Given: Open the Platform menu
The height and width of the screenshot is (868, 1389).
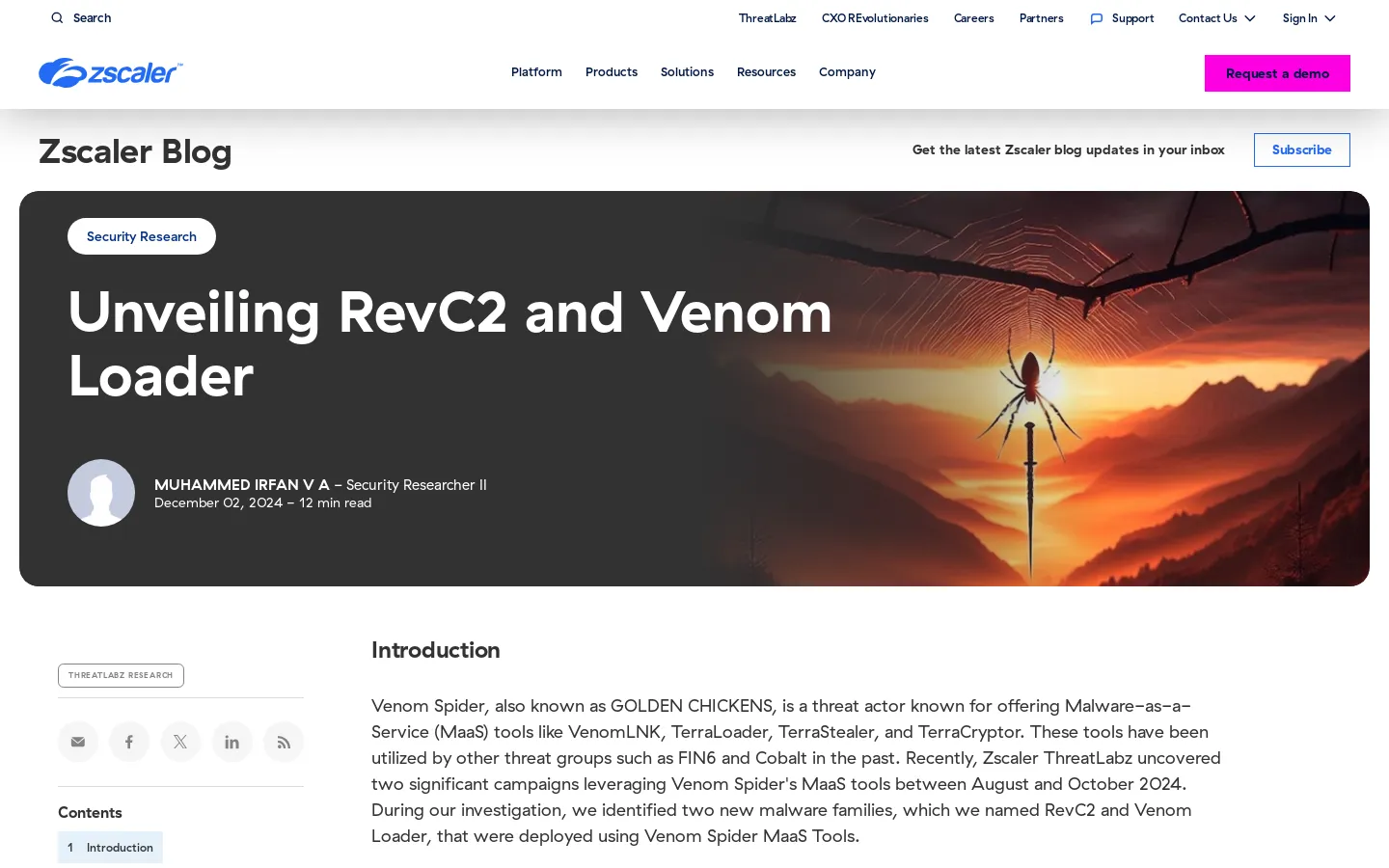Looking at the screenshot, I should pos(536,72).
